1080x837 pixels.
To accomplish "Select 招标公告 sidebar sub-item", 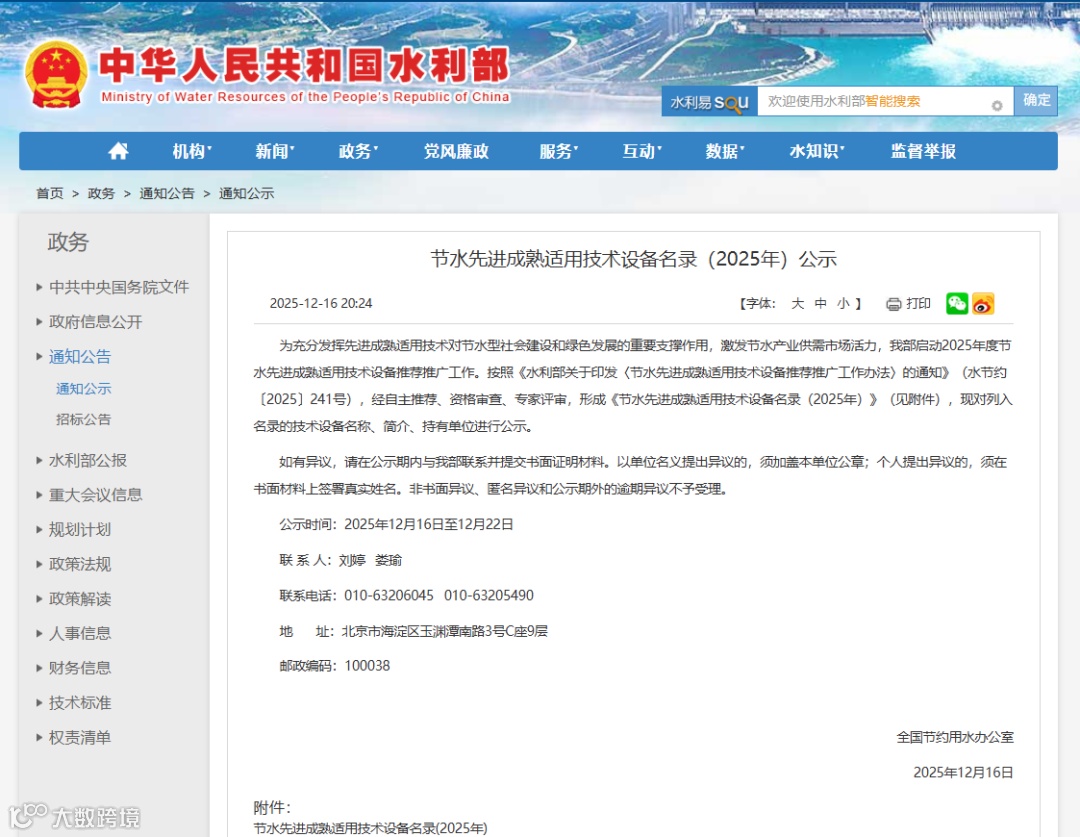I will coord(83,420).
